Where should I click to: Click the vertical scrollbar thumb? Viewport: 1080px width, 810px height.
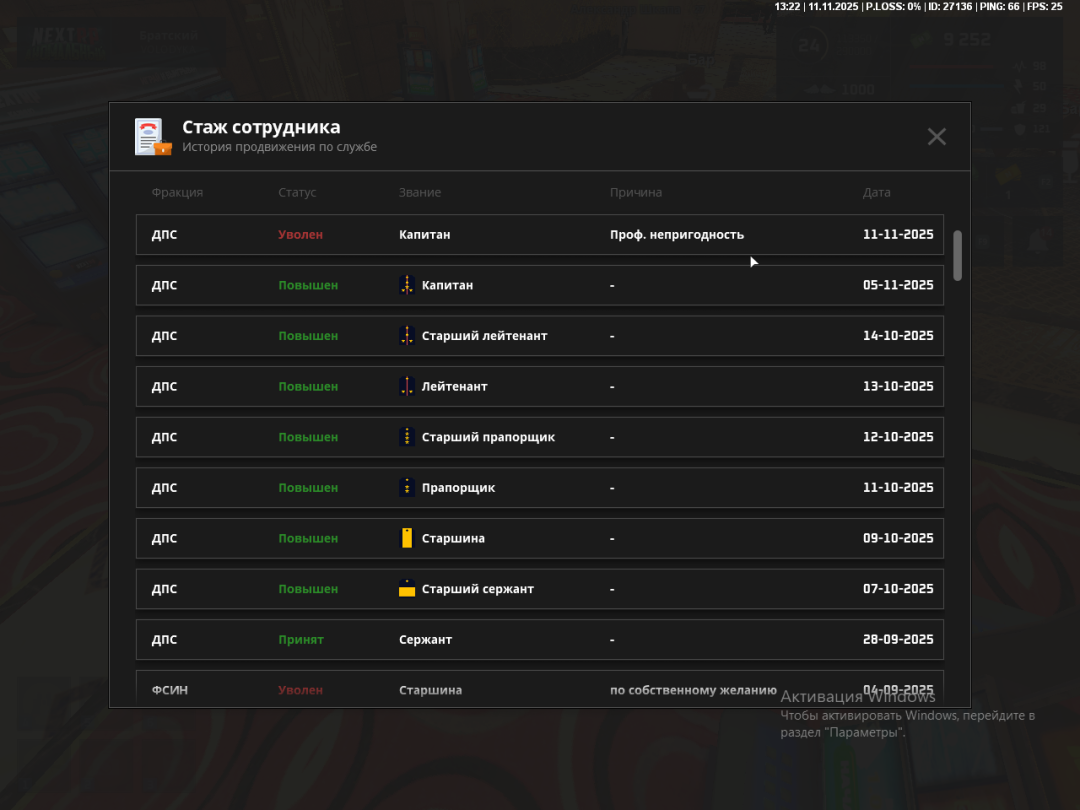tap(957, 255)
